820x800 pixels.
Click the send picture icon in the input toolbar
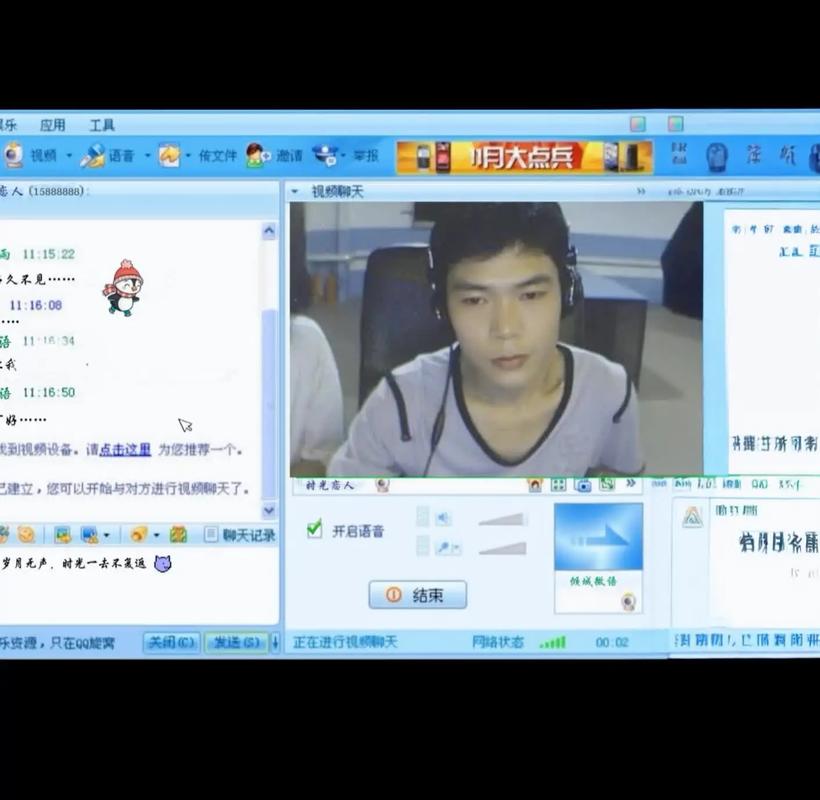point(63,534)
